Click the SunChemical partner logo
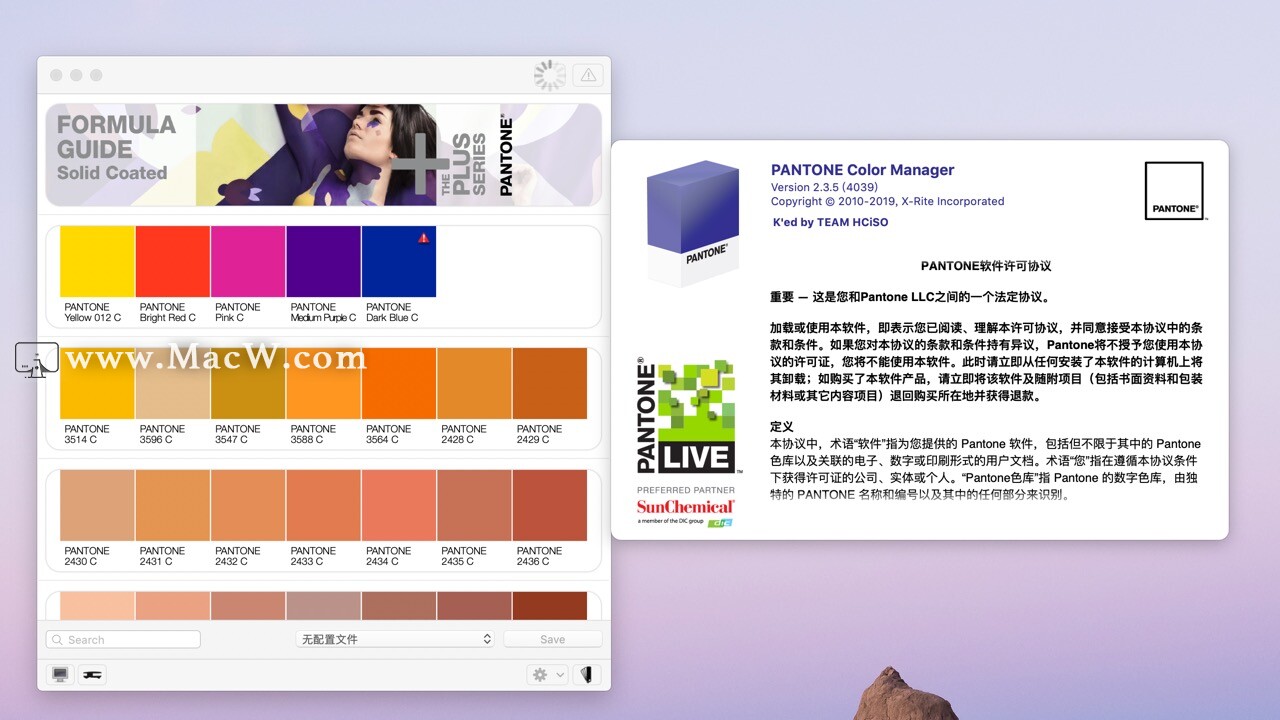This screenshot has width=1280, height=720. pyautogui.click(x=686, y=509)
